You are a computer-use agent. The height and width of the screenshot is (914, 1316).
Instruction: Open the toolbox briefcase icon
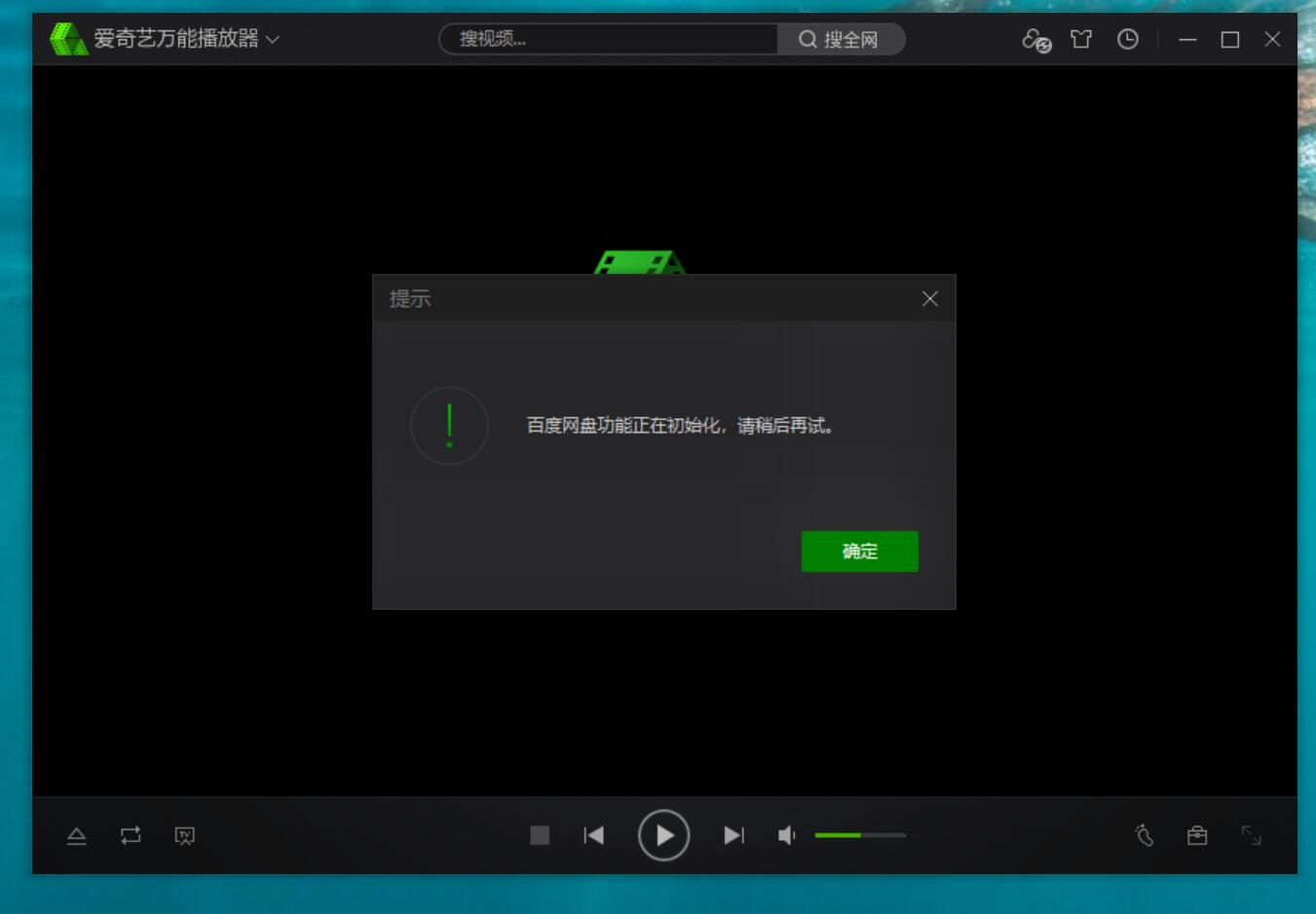click(x=1197, y=835)
